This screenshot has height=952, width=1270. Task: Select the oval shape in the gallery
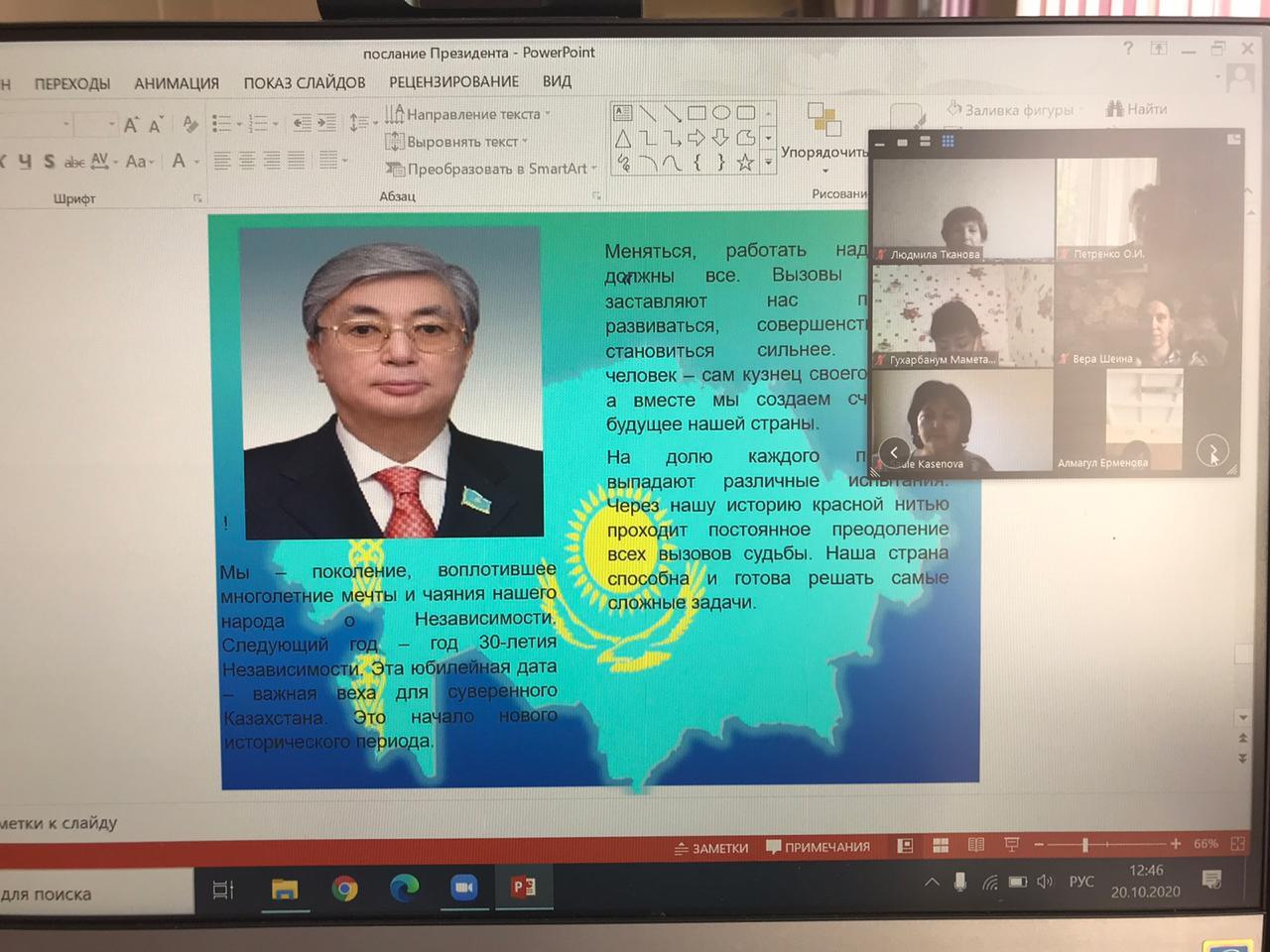pos(721,113)
